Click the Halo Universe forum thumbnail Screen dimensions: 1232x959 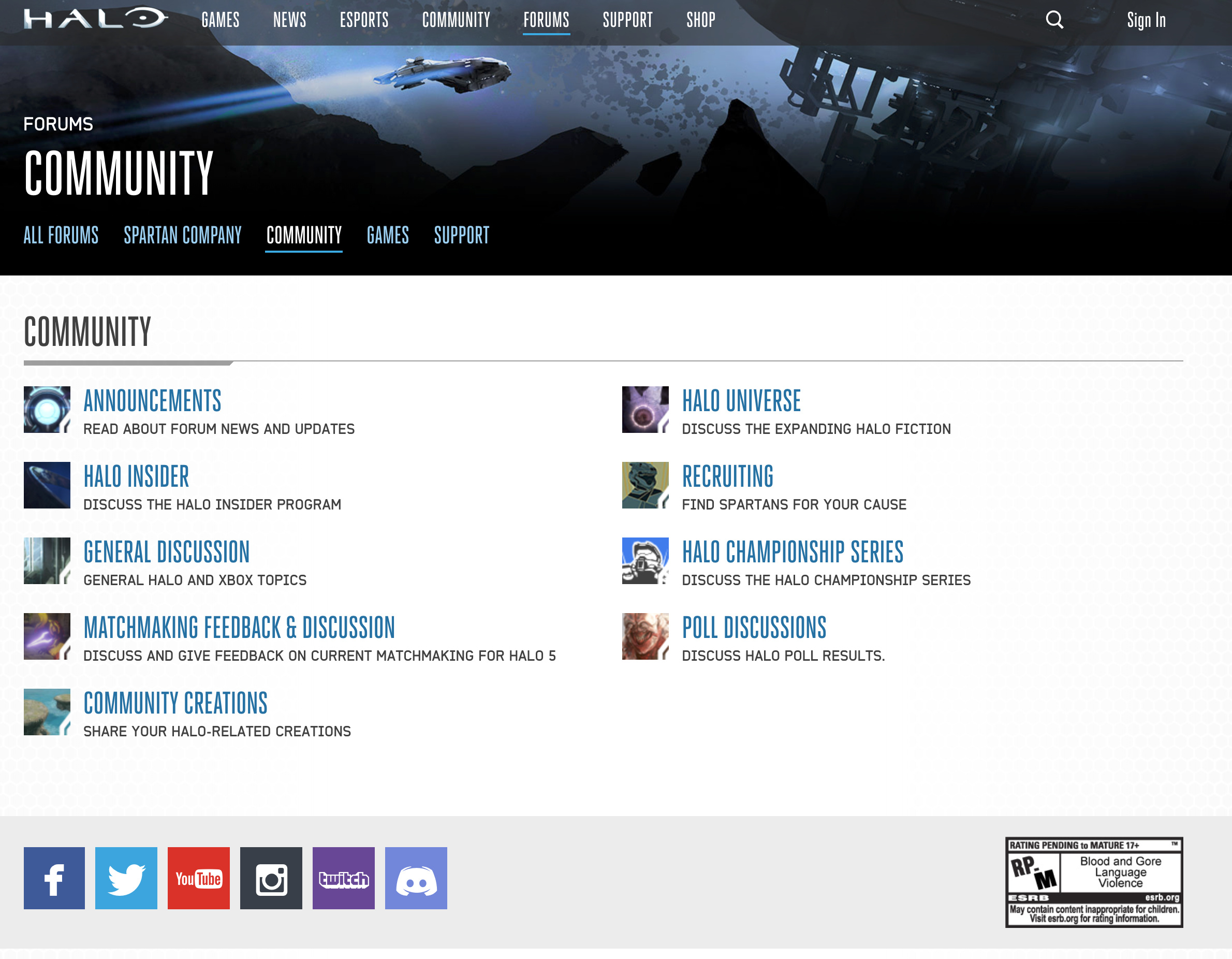646,409
